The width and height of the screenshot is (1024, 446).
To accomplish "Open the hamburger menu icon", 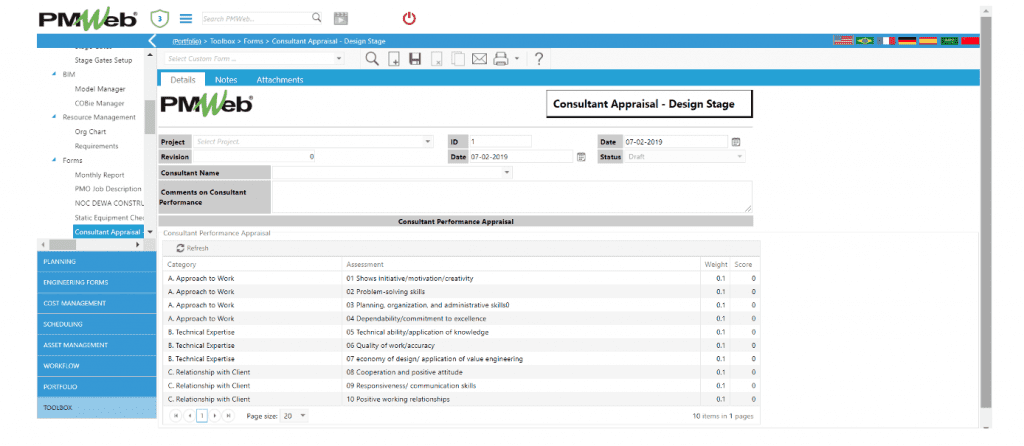I will pos(186,18).
